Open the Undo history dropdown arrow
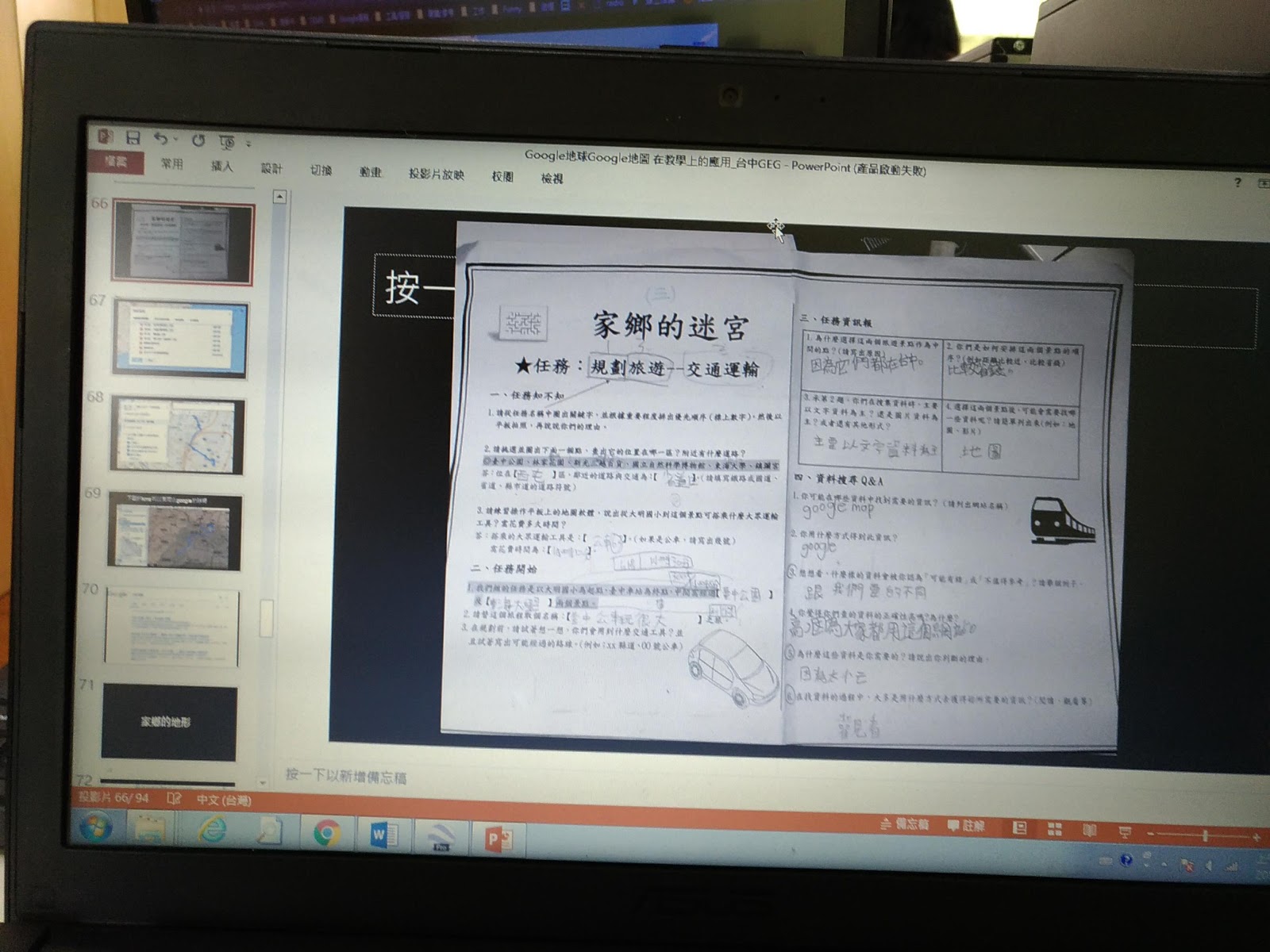This screenshot has height=952, width=1270. [175, 140]
